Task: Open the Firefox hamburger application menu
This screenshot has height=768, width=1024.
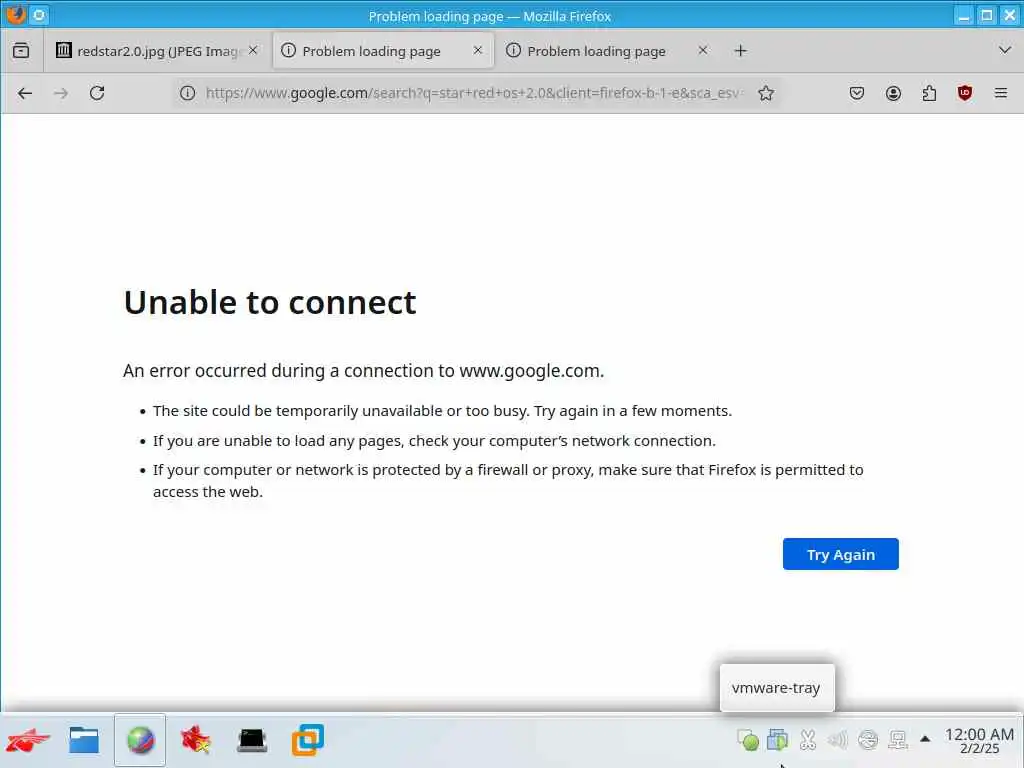Action: (1000, 93)
